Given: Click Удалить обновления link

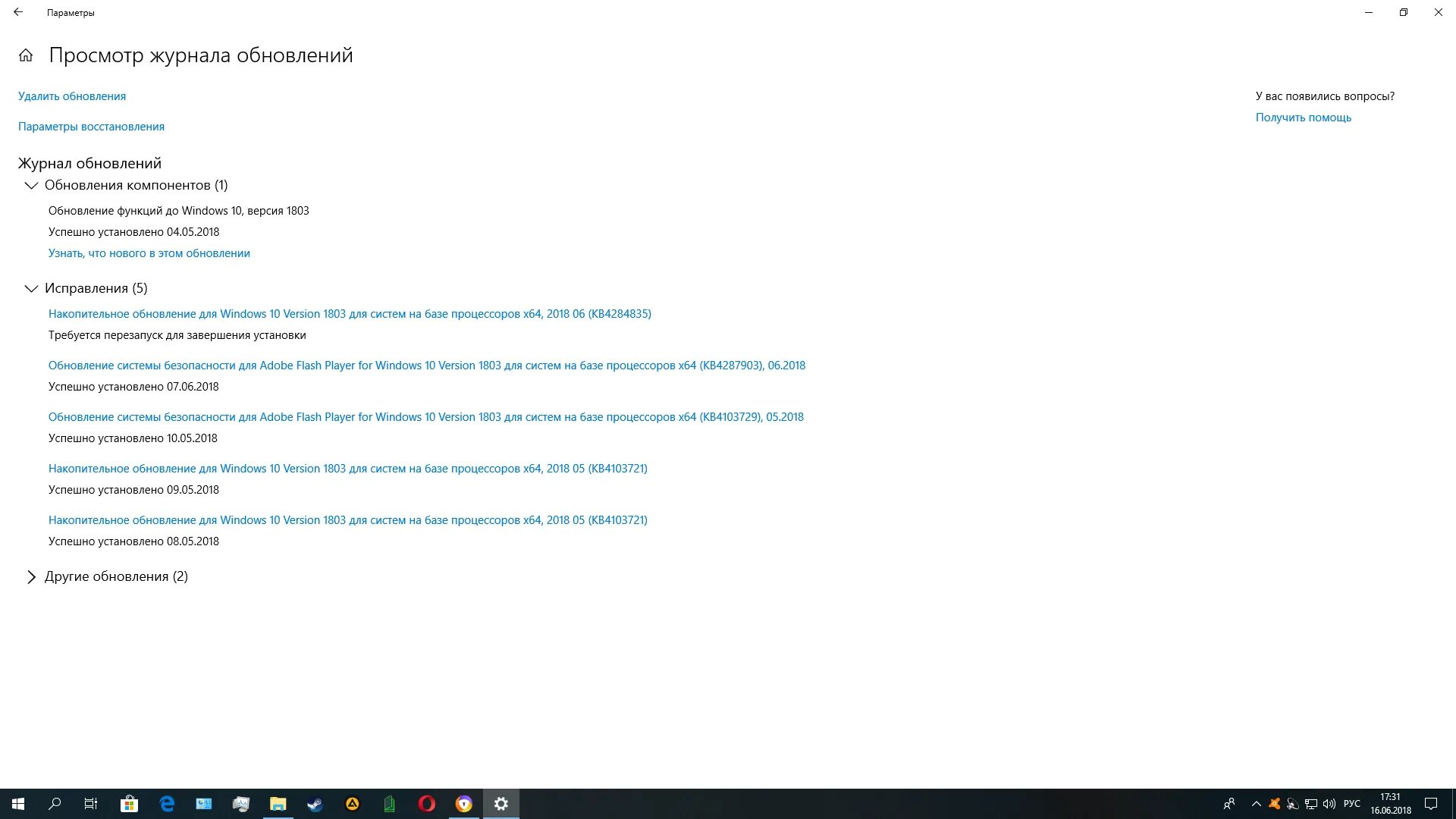Looking at the screenshot, I should [72, 96].
